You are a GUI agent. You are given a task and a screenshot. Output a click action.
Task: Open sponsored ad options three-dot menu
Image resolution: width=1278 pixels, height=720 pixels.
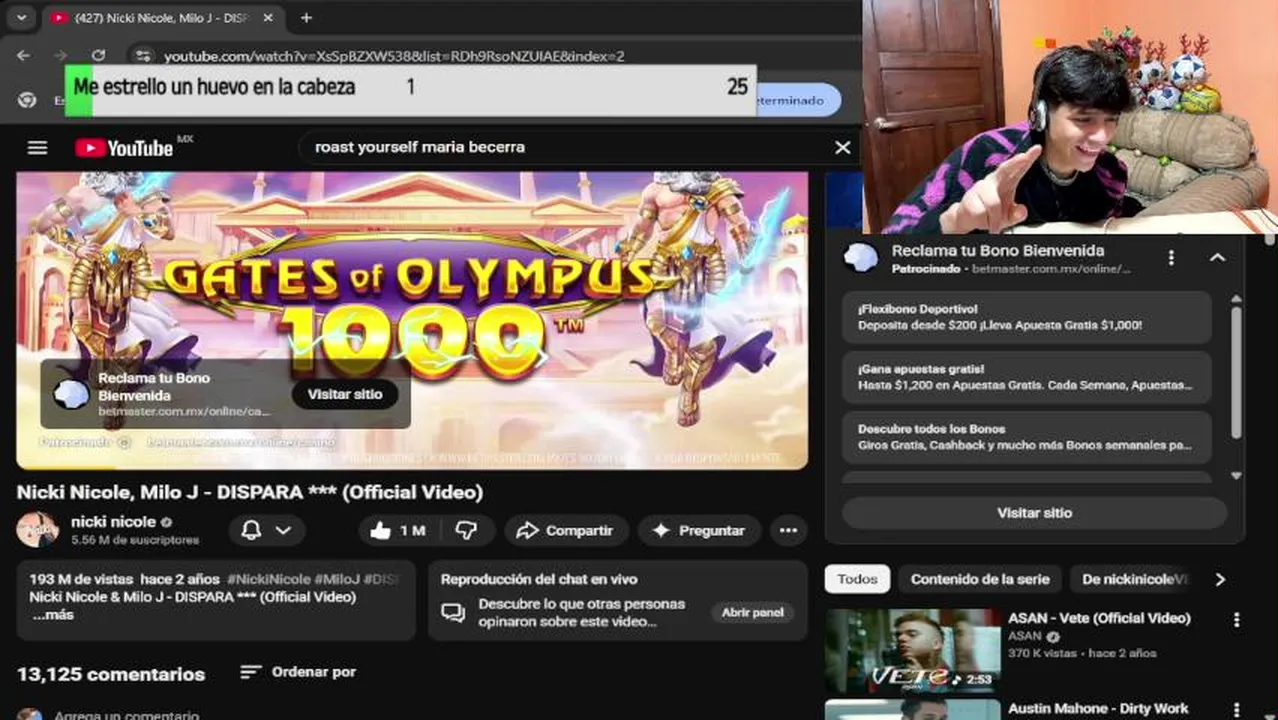point(1171,258)
